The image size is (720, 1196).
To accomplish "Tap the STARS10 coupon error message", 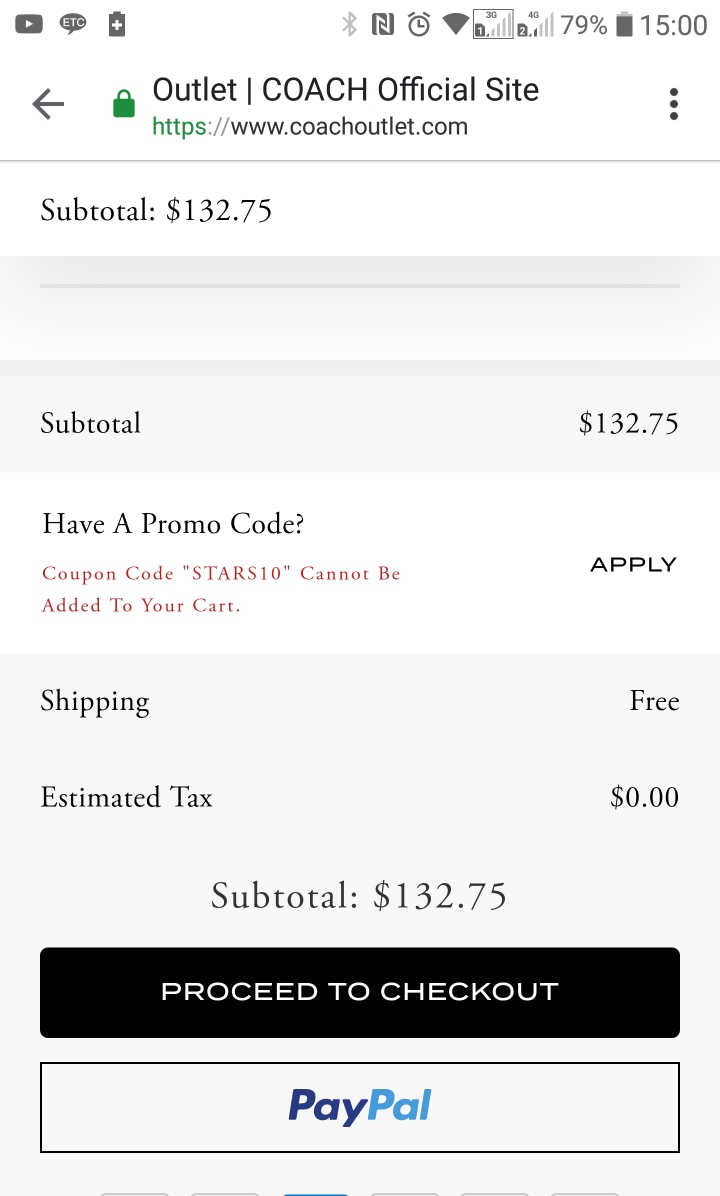I will [221, 589].
